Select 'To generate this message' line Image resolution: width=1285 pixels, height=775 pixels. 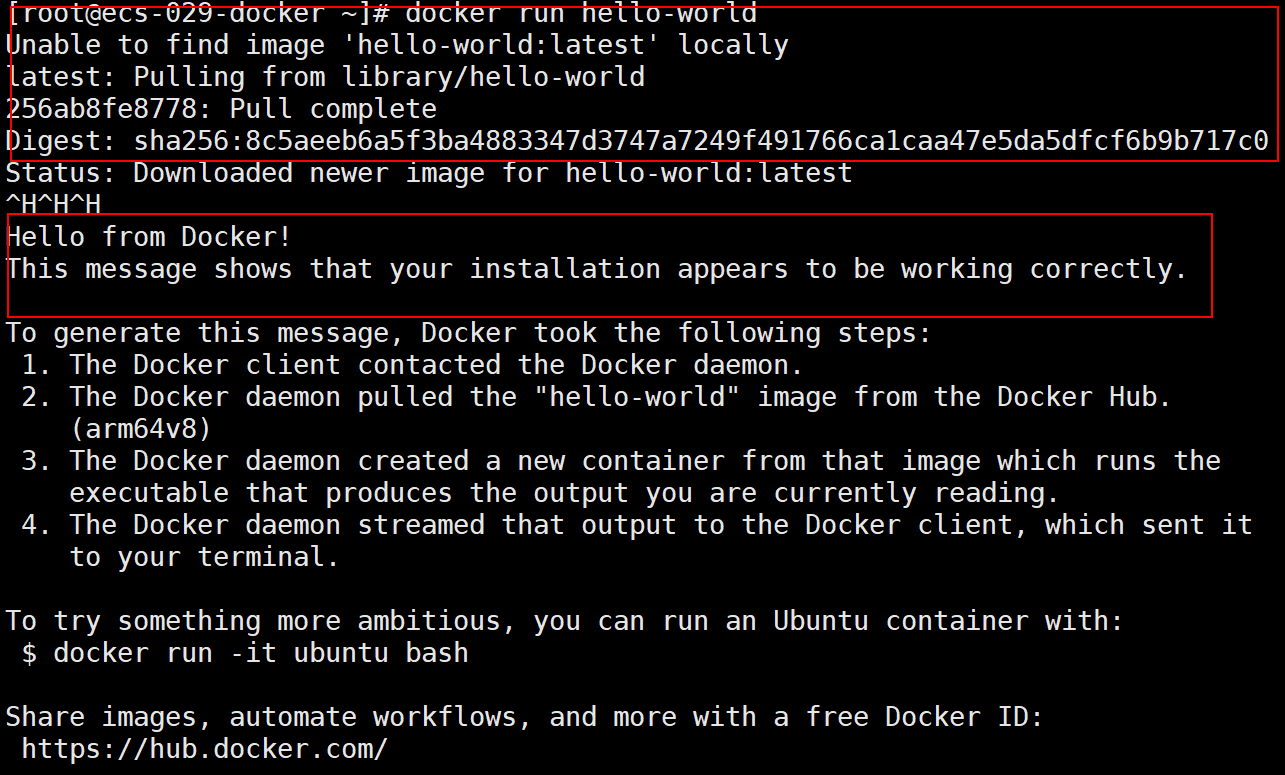(x=469, y=333)
